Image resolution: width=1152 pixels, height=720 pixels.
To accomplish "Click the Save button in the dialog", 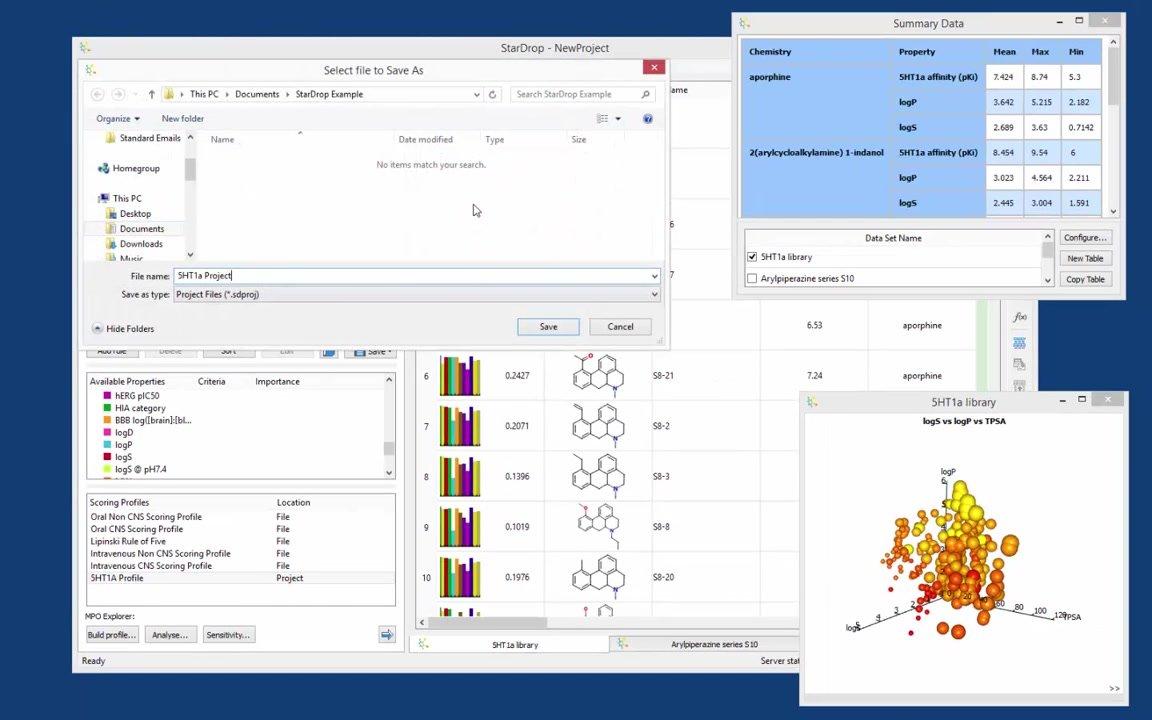I will [x=548, y=327].
